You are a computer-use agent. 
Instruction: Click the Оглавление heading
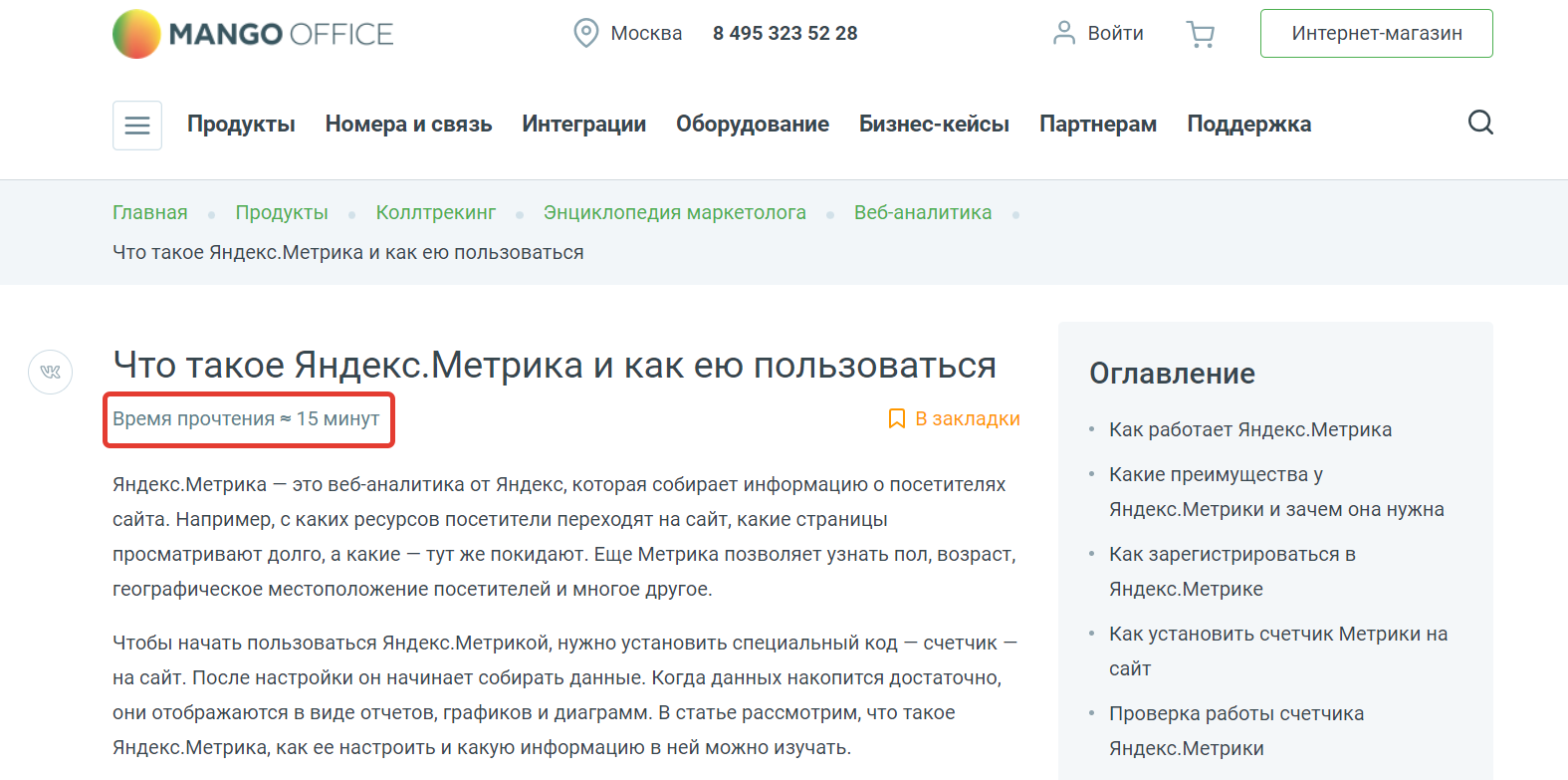[1172, 374]
